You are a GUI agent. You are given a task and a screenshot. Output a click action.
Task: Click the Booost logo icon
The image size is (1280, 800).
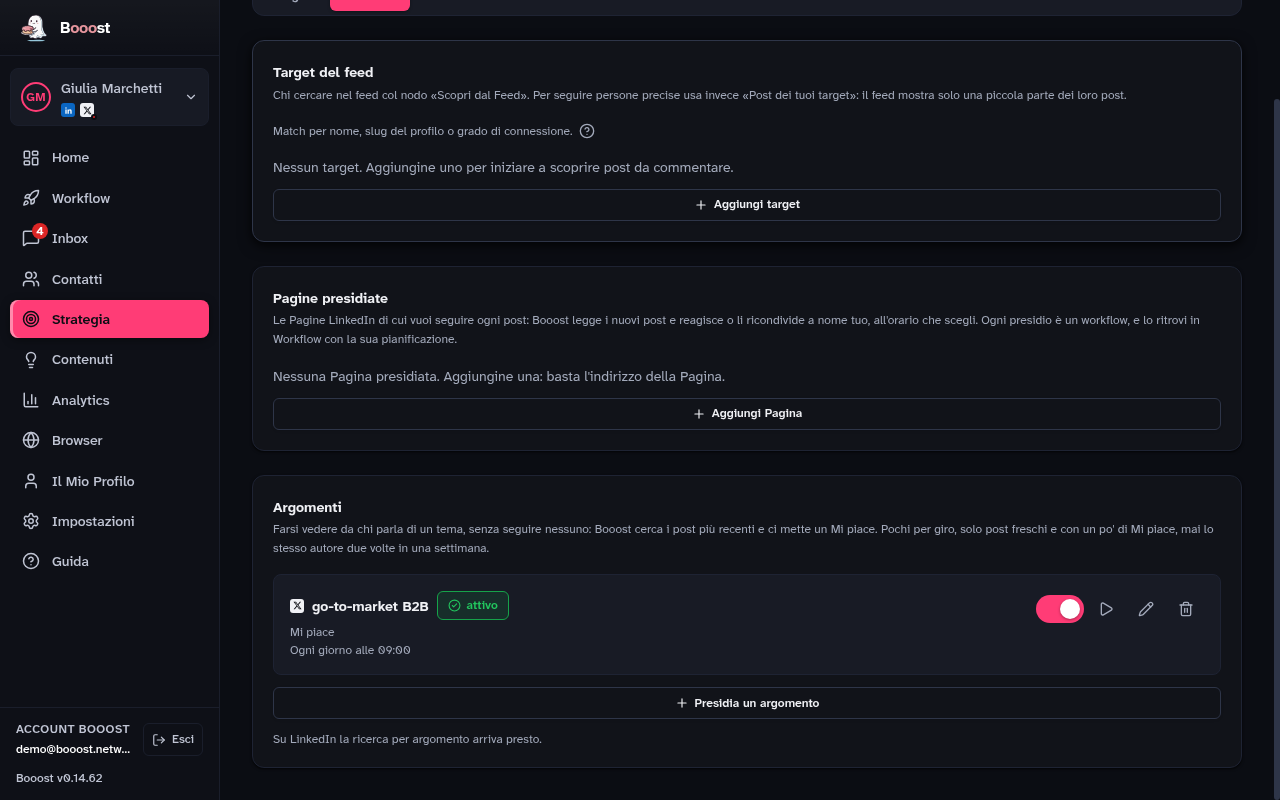pyautogui.click(x=34, y=28)
